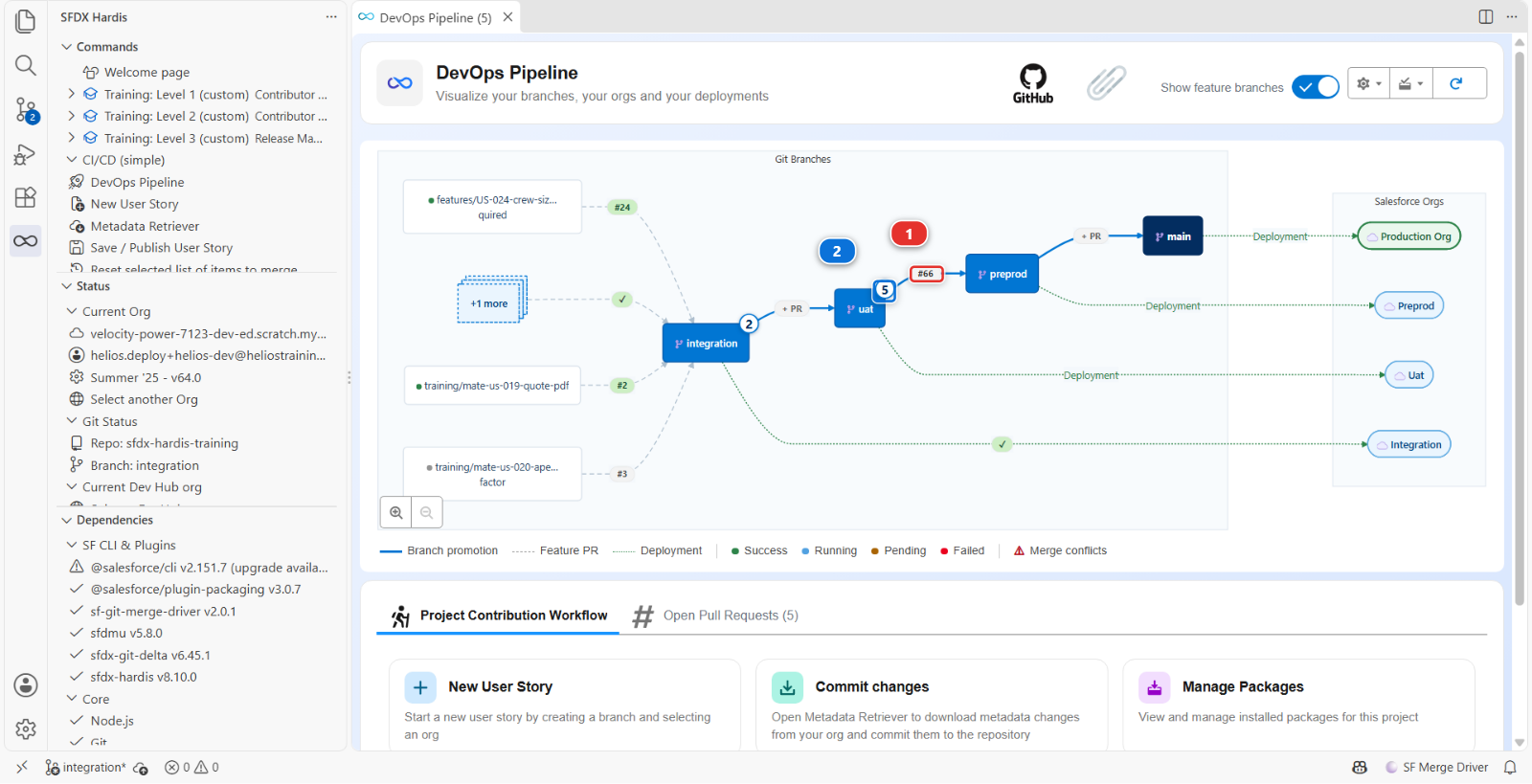Refresh the DevOps Pipeline view
This screenshot has width=1532, height=784.
(1456, 83)
